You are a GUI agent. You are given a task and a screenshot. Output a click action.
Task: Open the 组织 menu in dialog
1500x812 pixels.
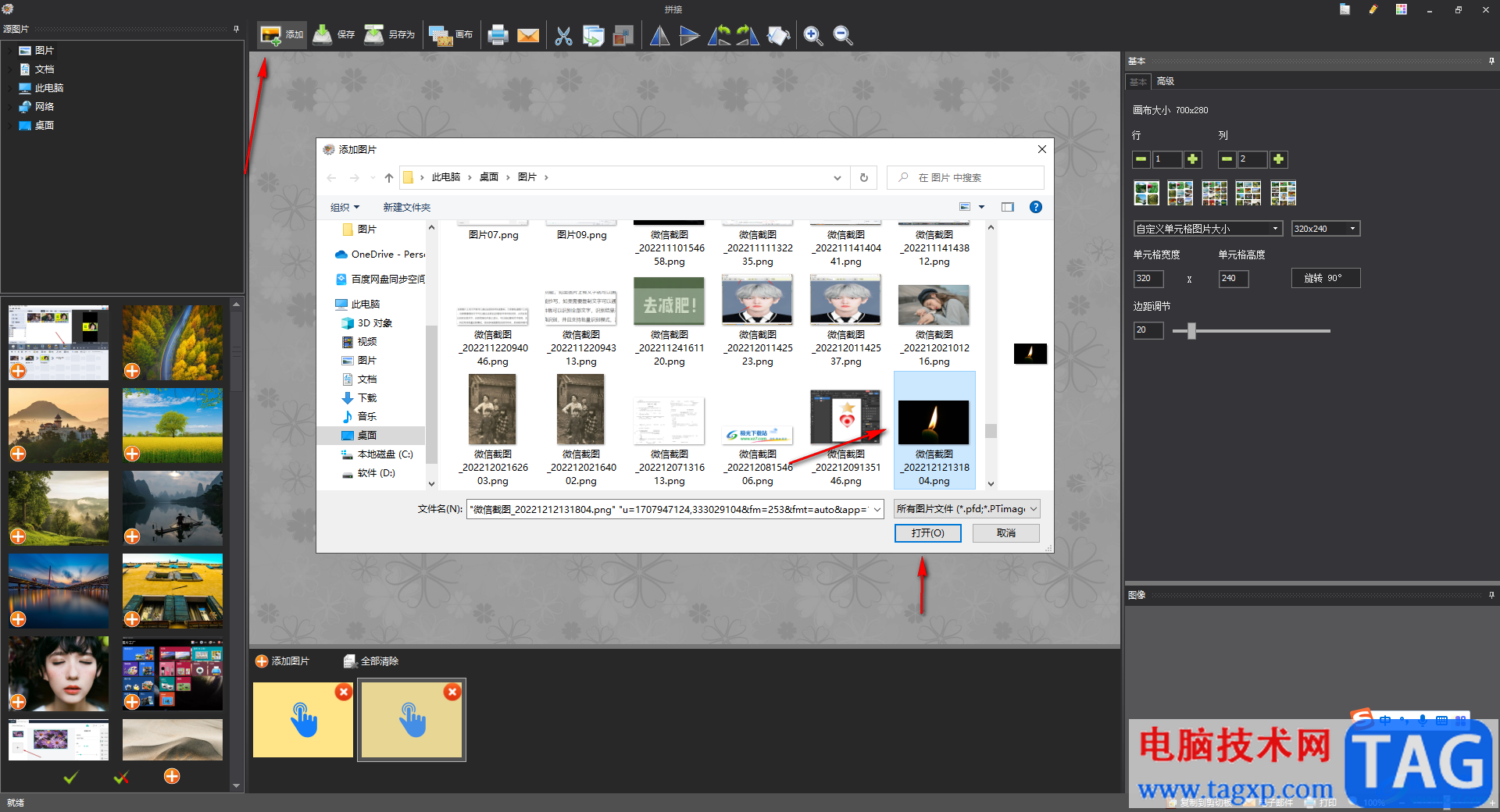pos(345,207)
